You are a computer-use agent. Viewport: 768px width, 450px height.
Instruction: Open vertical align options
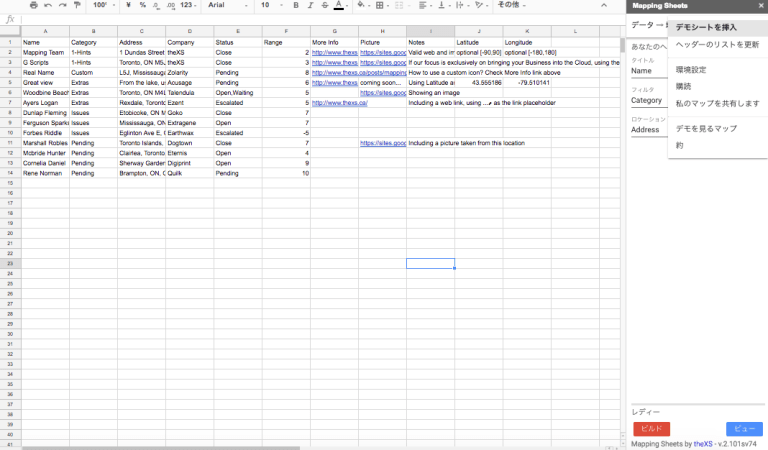(443, 5)
